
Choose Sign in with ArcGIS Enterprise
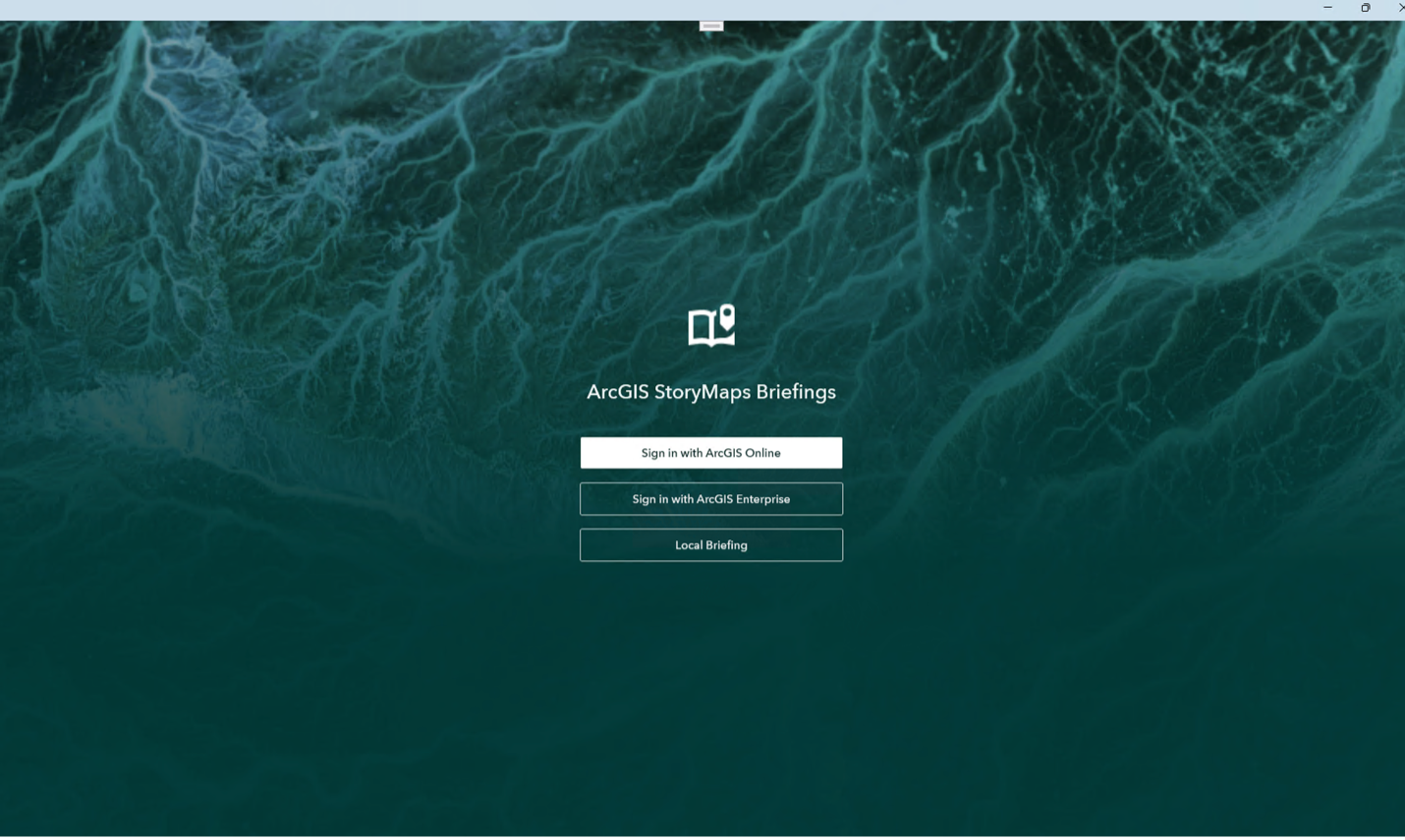click(711, 499)
